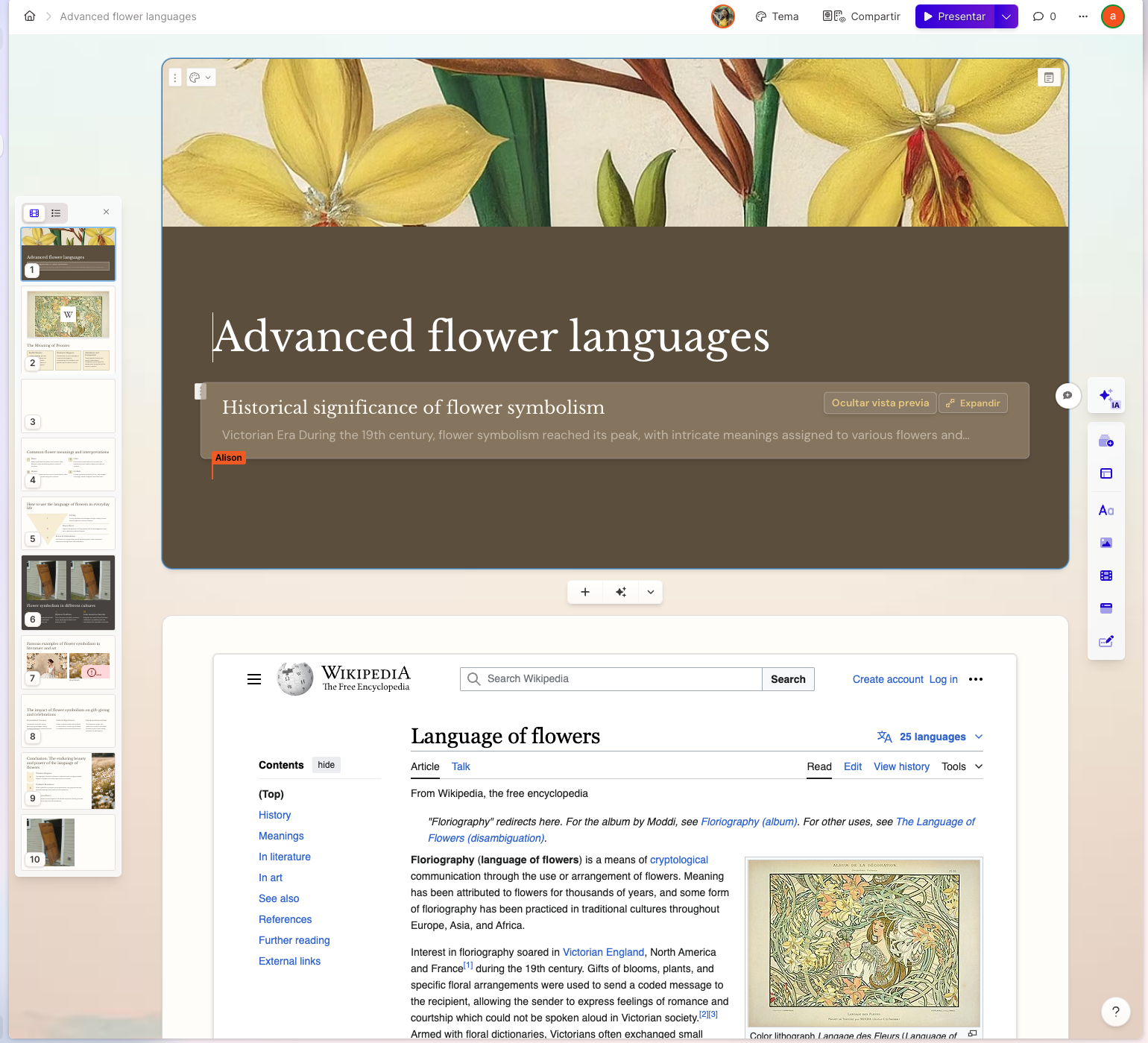
Task: Open Wikipedia hamburger menu
Action: point(254,679)
